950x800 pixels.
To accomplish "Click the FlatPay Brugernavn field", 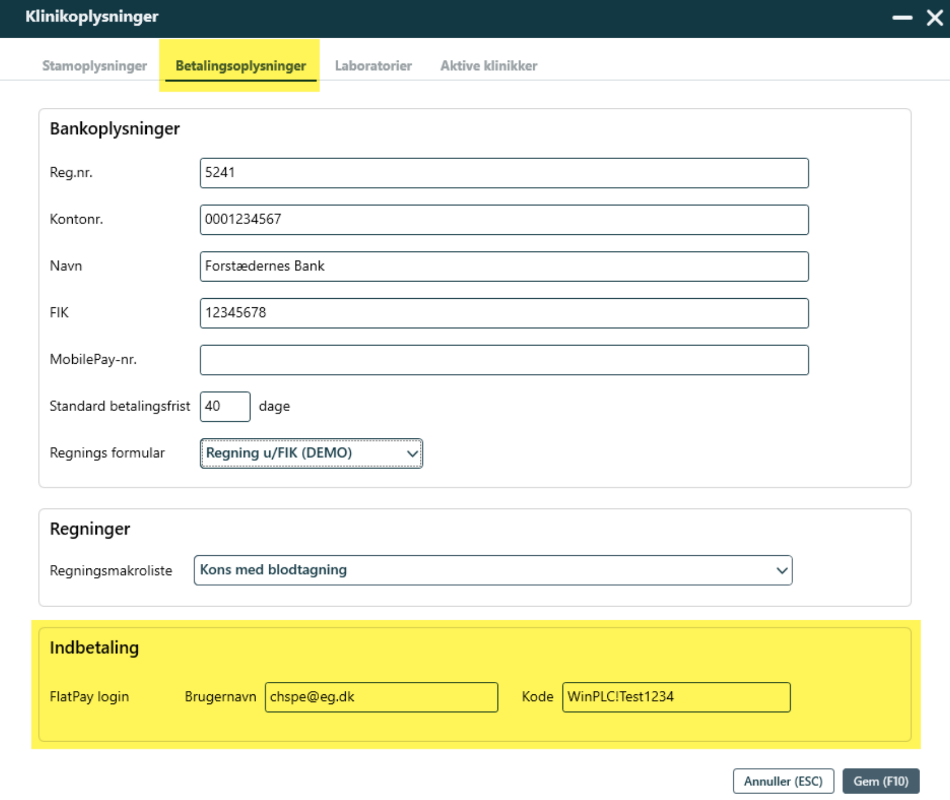I will [x=381, y=697].
